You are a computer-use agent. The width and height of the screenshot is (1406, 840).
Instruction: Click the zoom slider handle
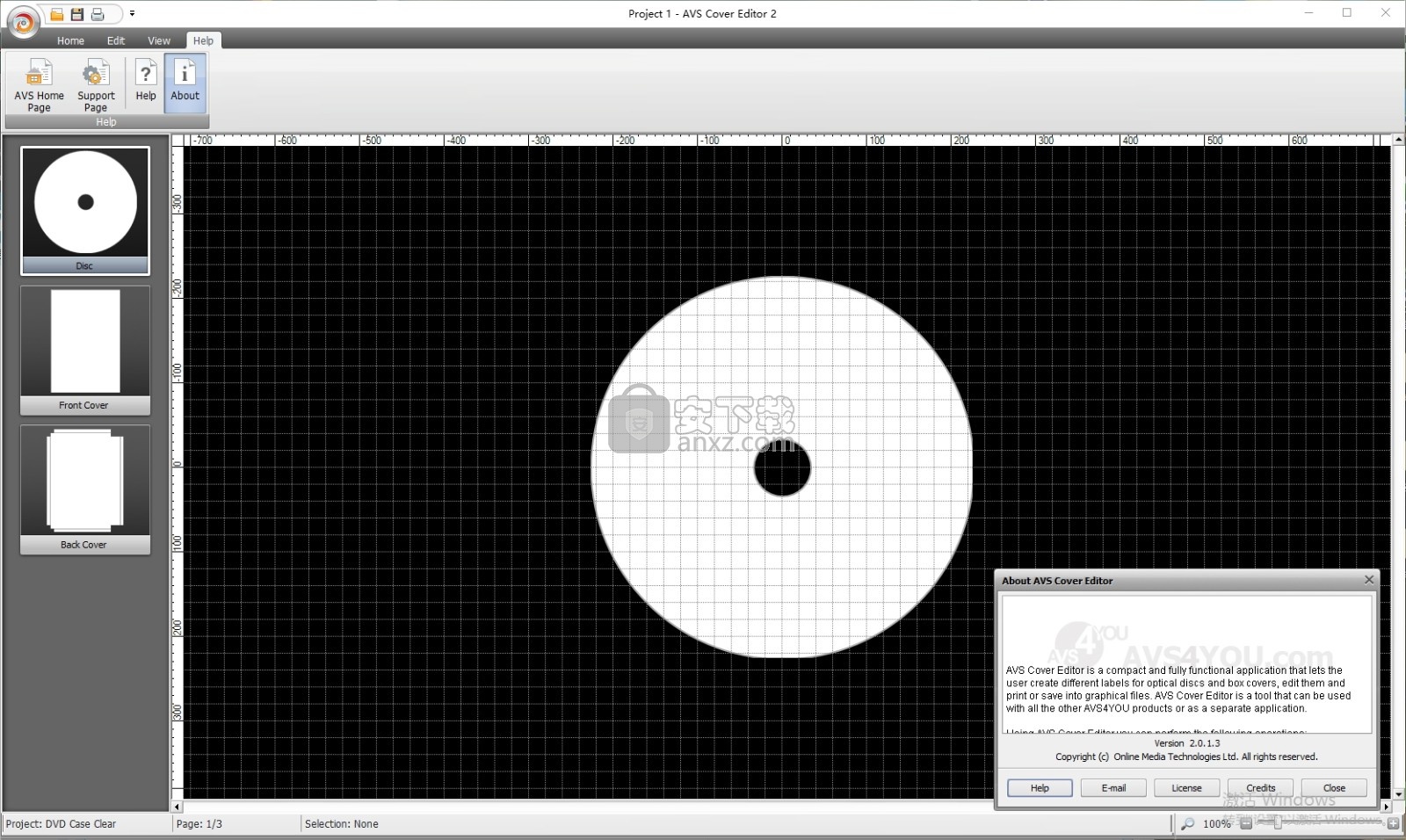pyautogui.click(x=1279, y=824)
